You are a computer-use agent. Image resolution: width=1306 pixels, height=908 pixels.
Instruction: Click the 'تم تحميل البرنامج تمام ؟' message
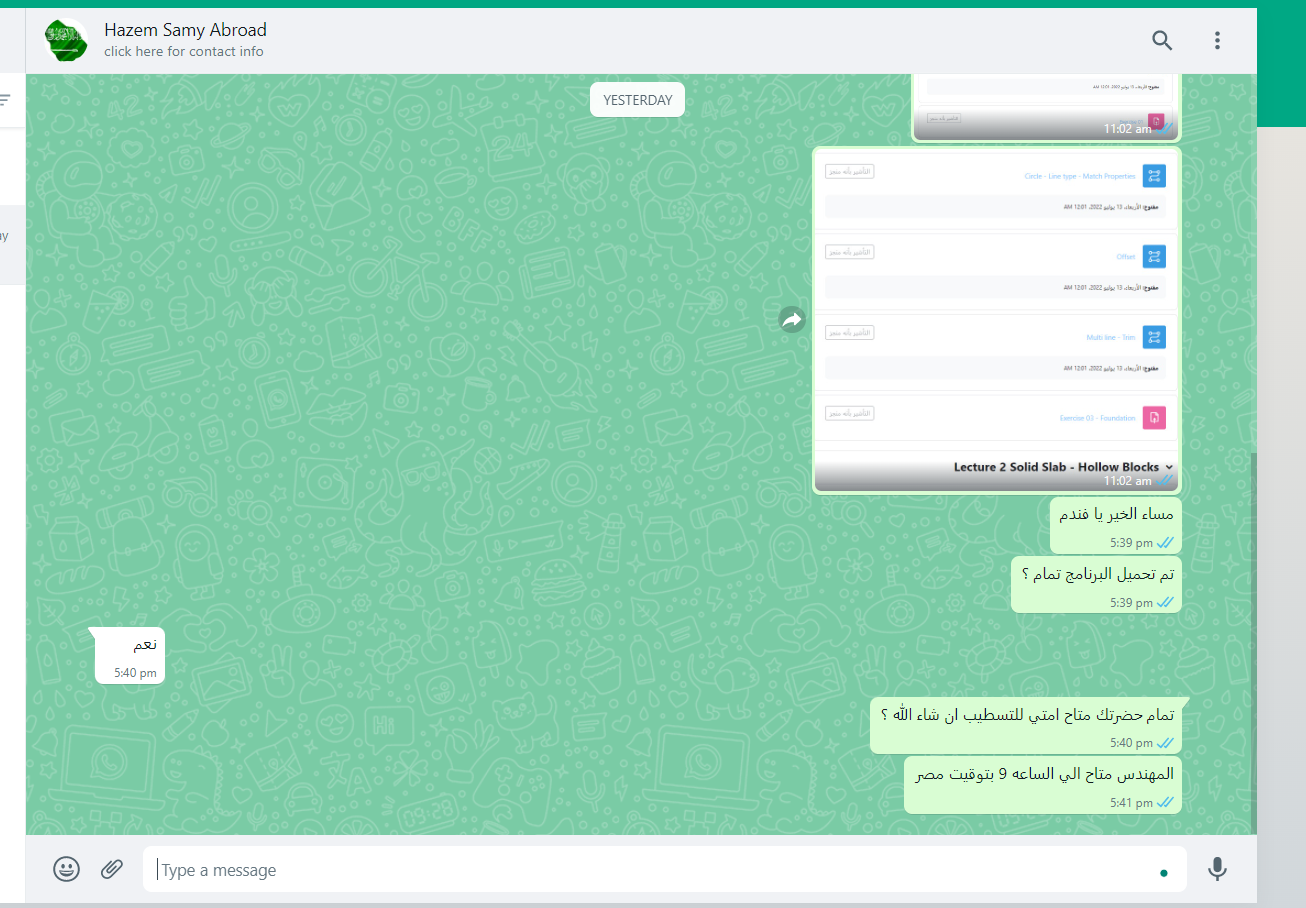pyautogui.click(x=1097, y=584)
